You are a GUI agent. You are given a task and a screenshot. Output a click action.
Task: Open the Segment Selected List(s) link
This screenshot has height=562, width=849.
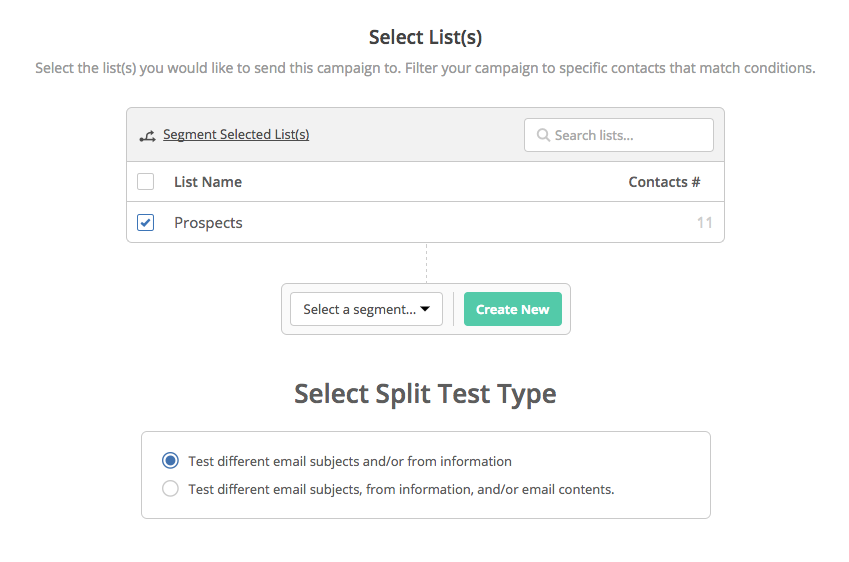[236, 135]
